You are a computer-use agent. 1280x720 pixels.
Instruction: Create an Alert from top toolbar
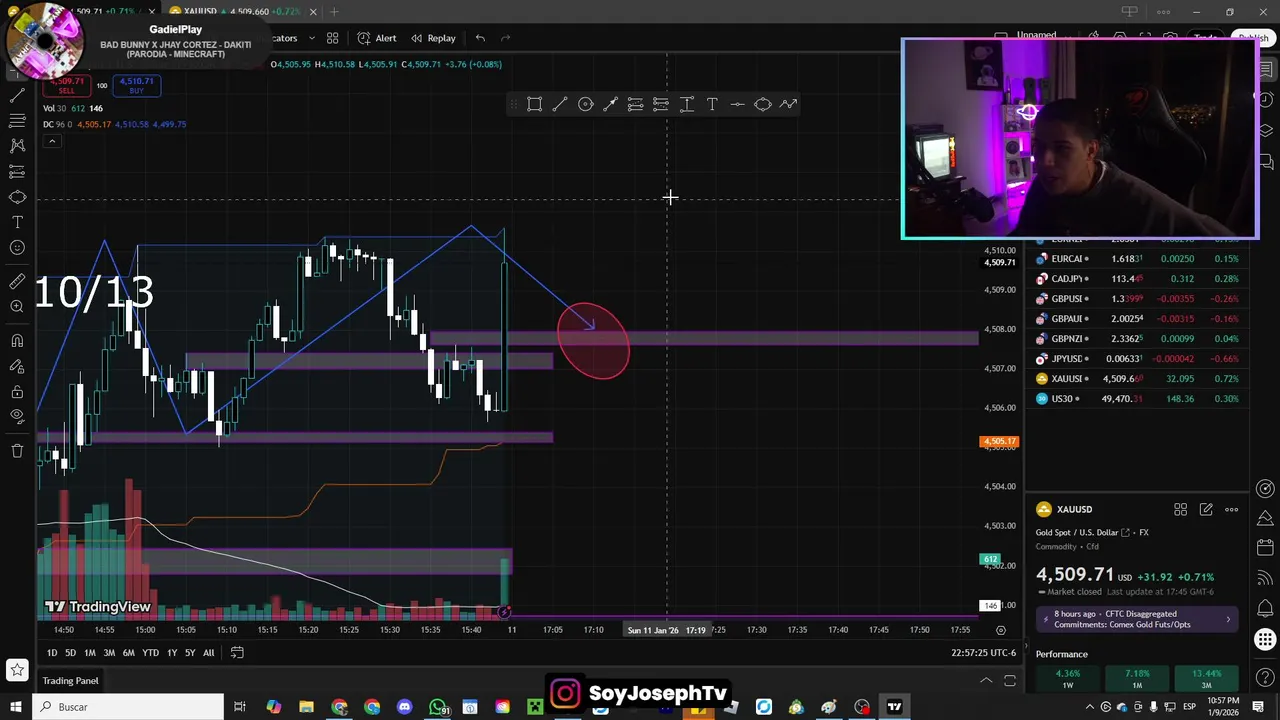(377, 38)
